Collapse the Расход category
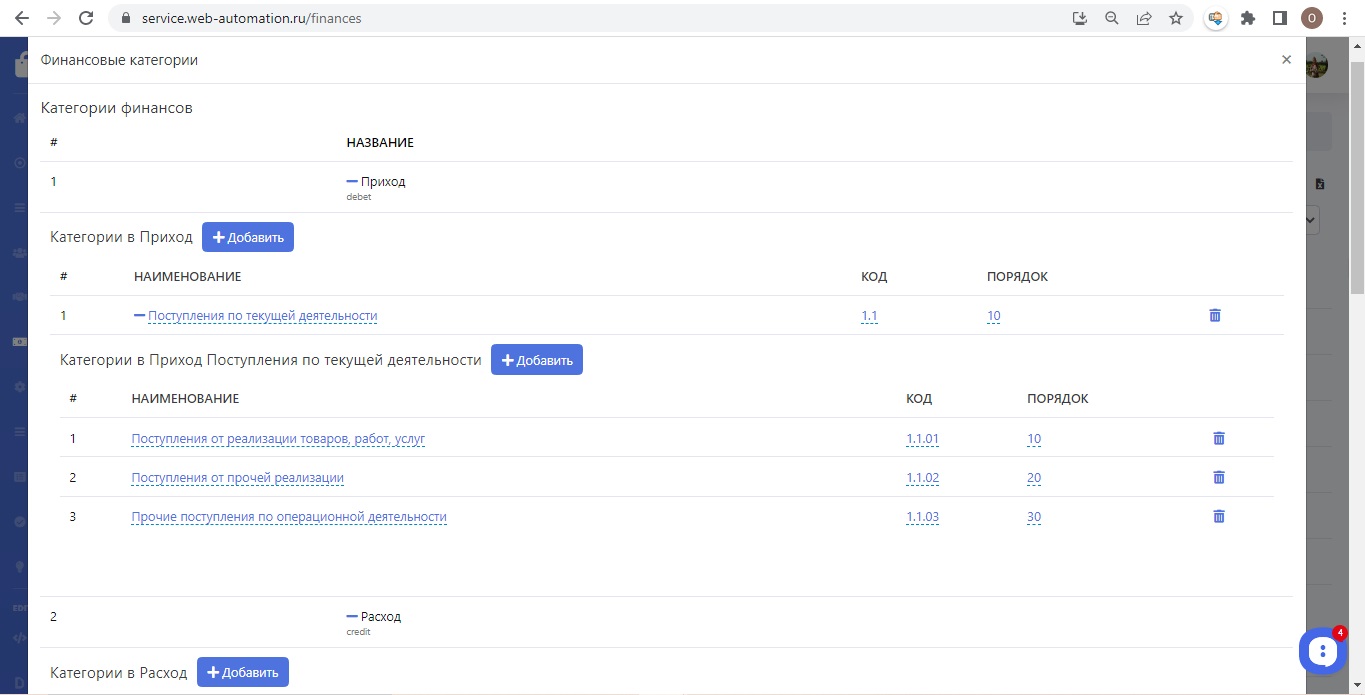This screenshot has height=695, width=1365. 352,617
